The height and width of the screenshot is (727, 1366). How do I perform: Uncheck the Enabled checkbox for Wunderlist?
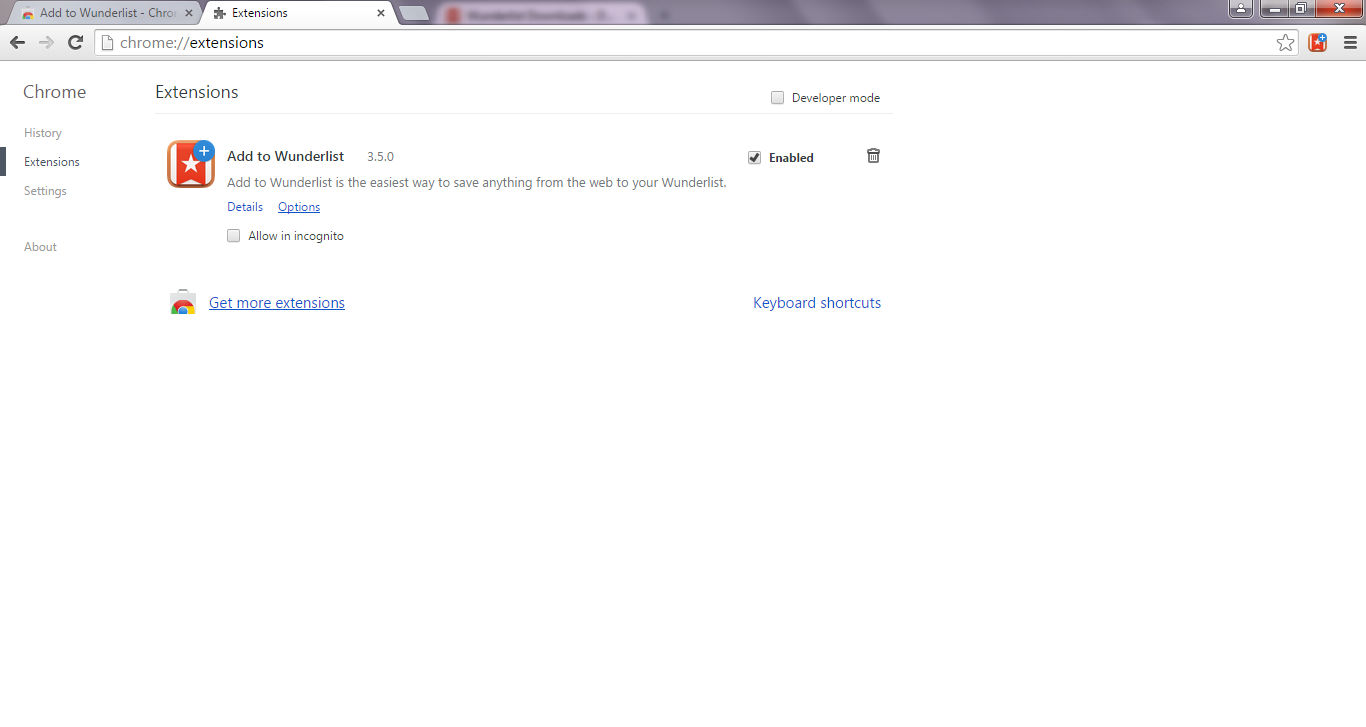point(755,158)
